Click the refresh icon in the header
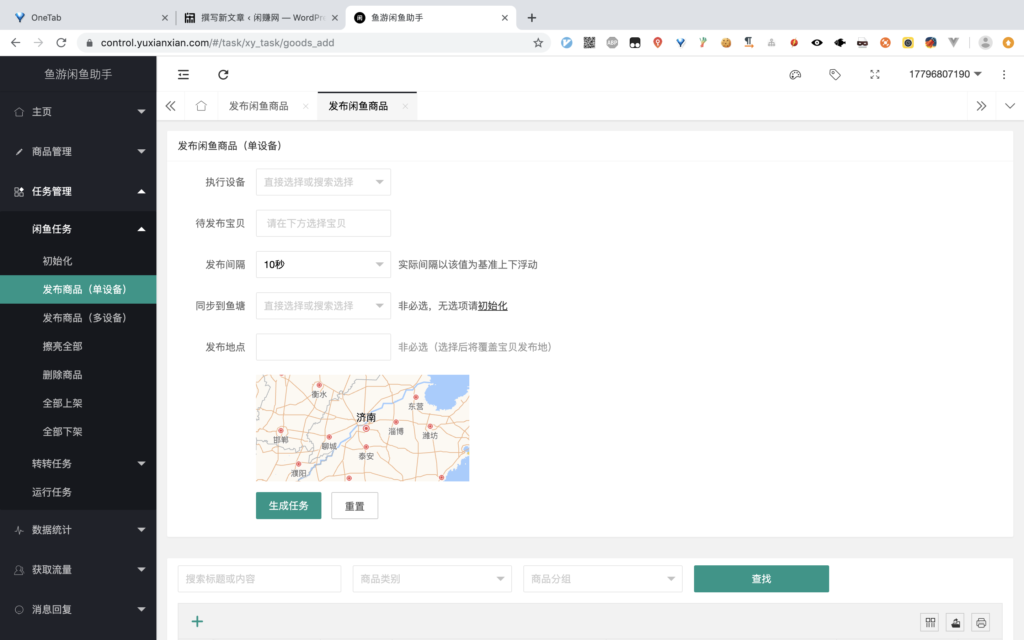 [223, 74]
